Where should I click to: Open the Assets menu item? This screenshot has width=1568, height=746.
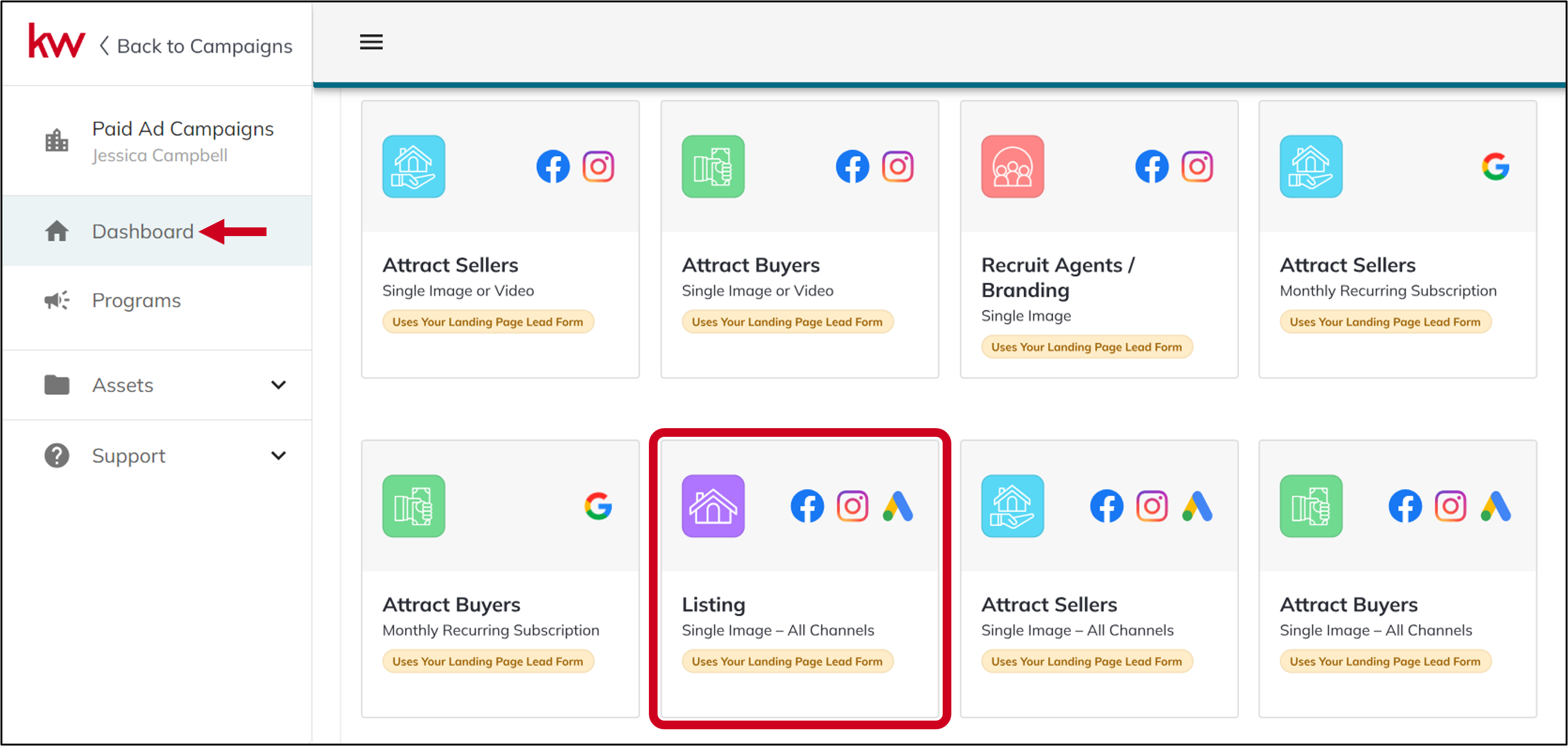(x=157, y=385)
